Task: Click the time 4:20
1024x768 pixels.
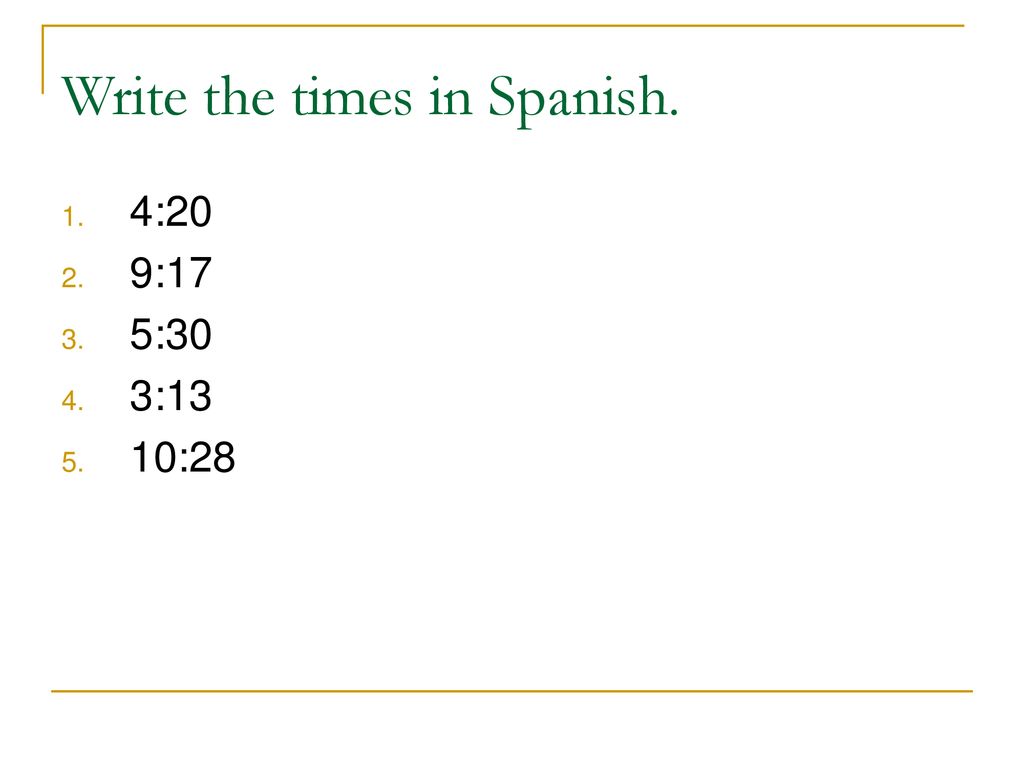Action: pos(170,212)
